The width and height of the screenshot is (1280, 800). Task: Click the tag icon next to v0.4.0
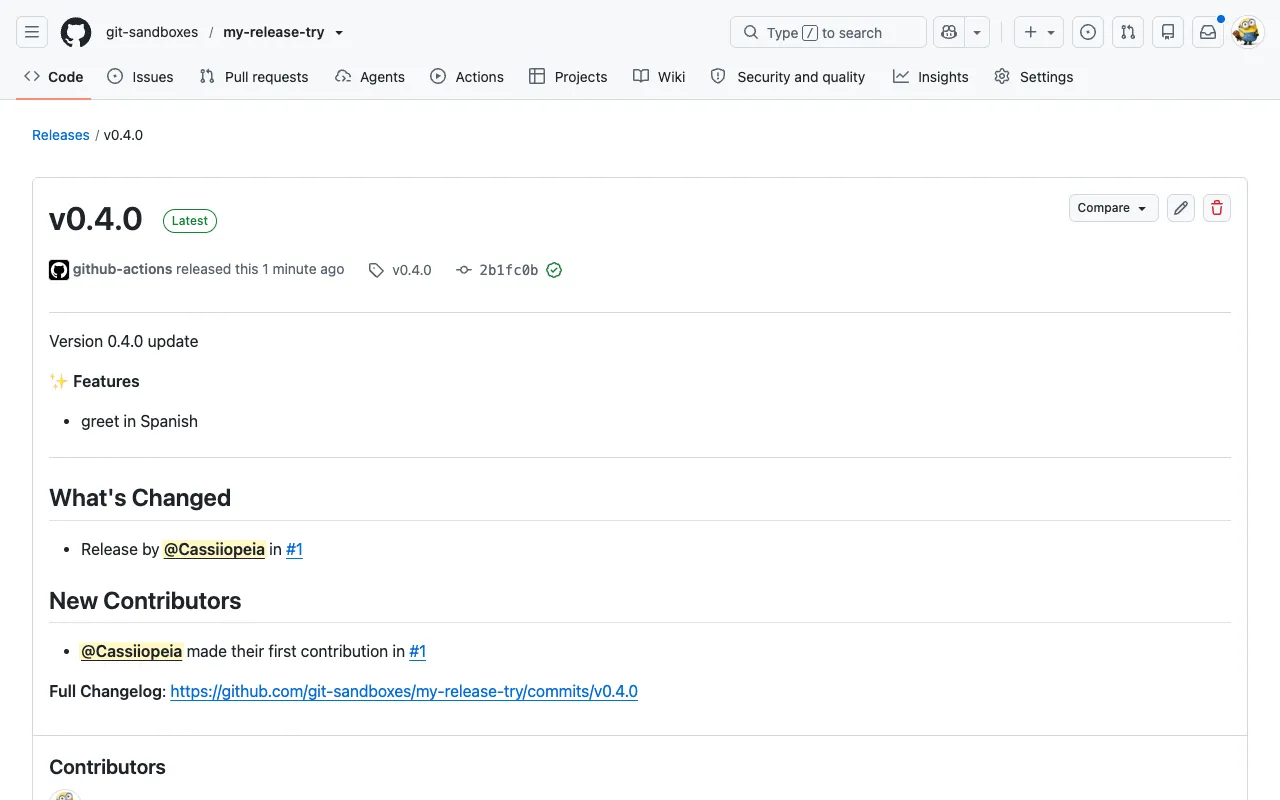[x=376, y=270]
